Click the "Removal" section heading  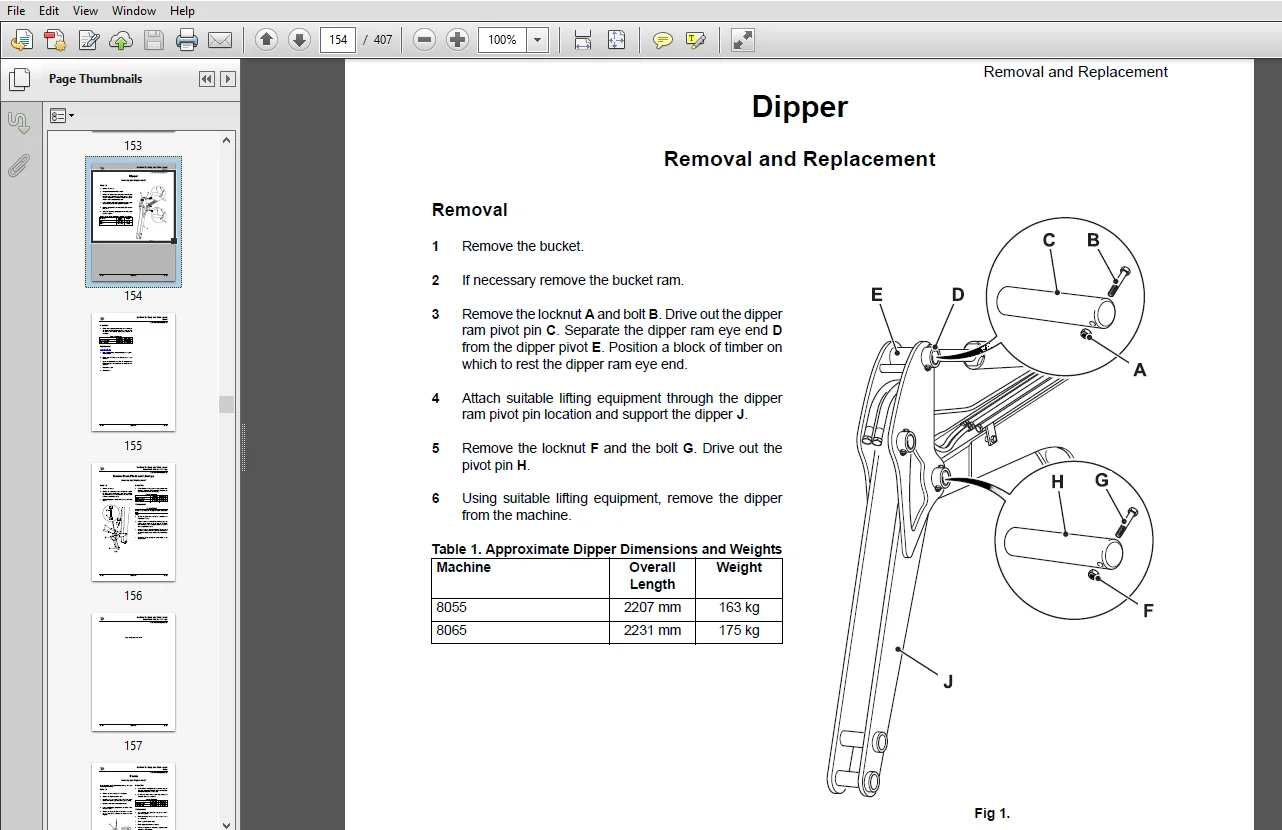pos(470,210)
